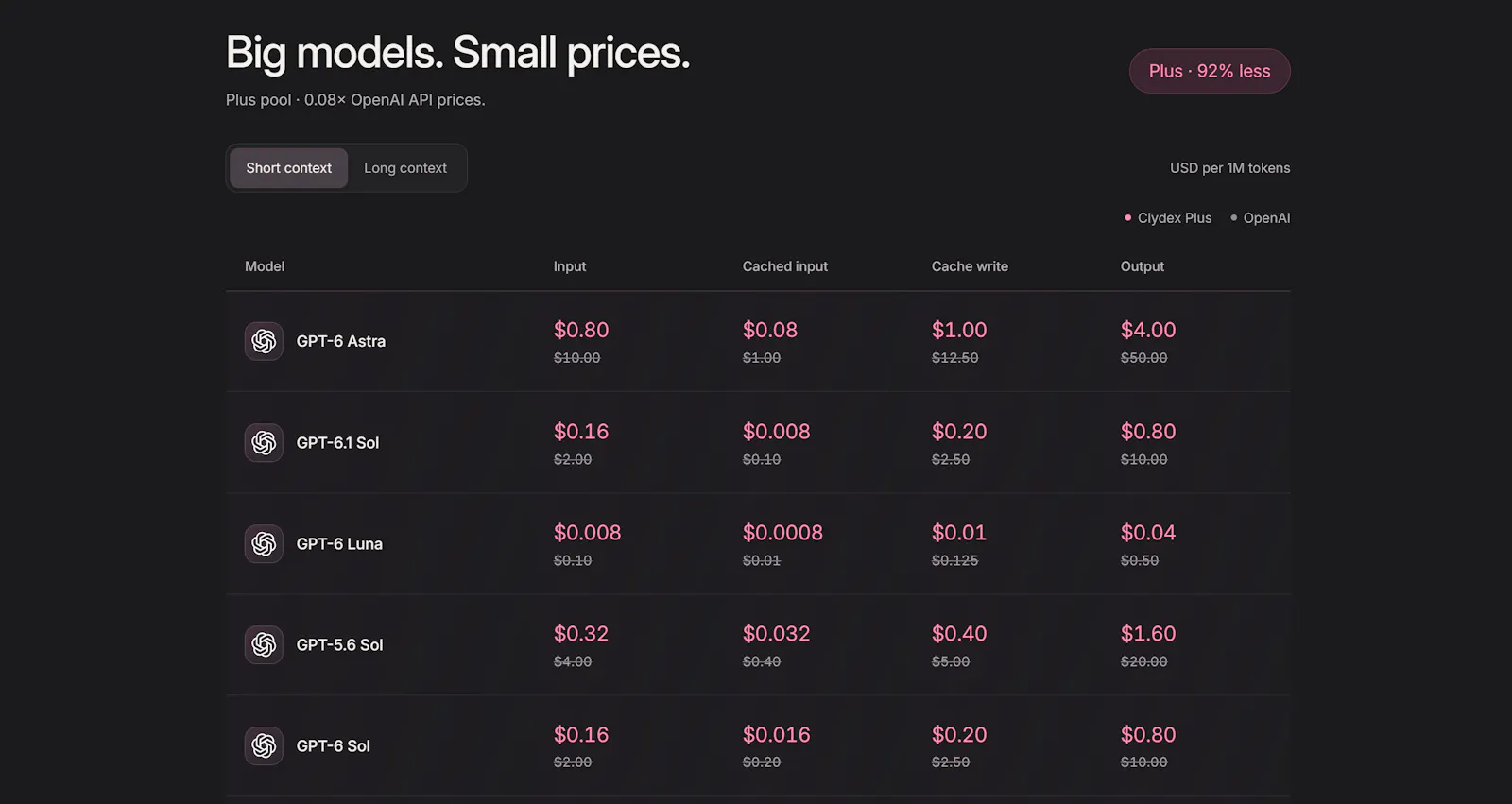
Task: Click the Cached input column header
Action: pyautogui.click(x=785, y=266)
